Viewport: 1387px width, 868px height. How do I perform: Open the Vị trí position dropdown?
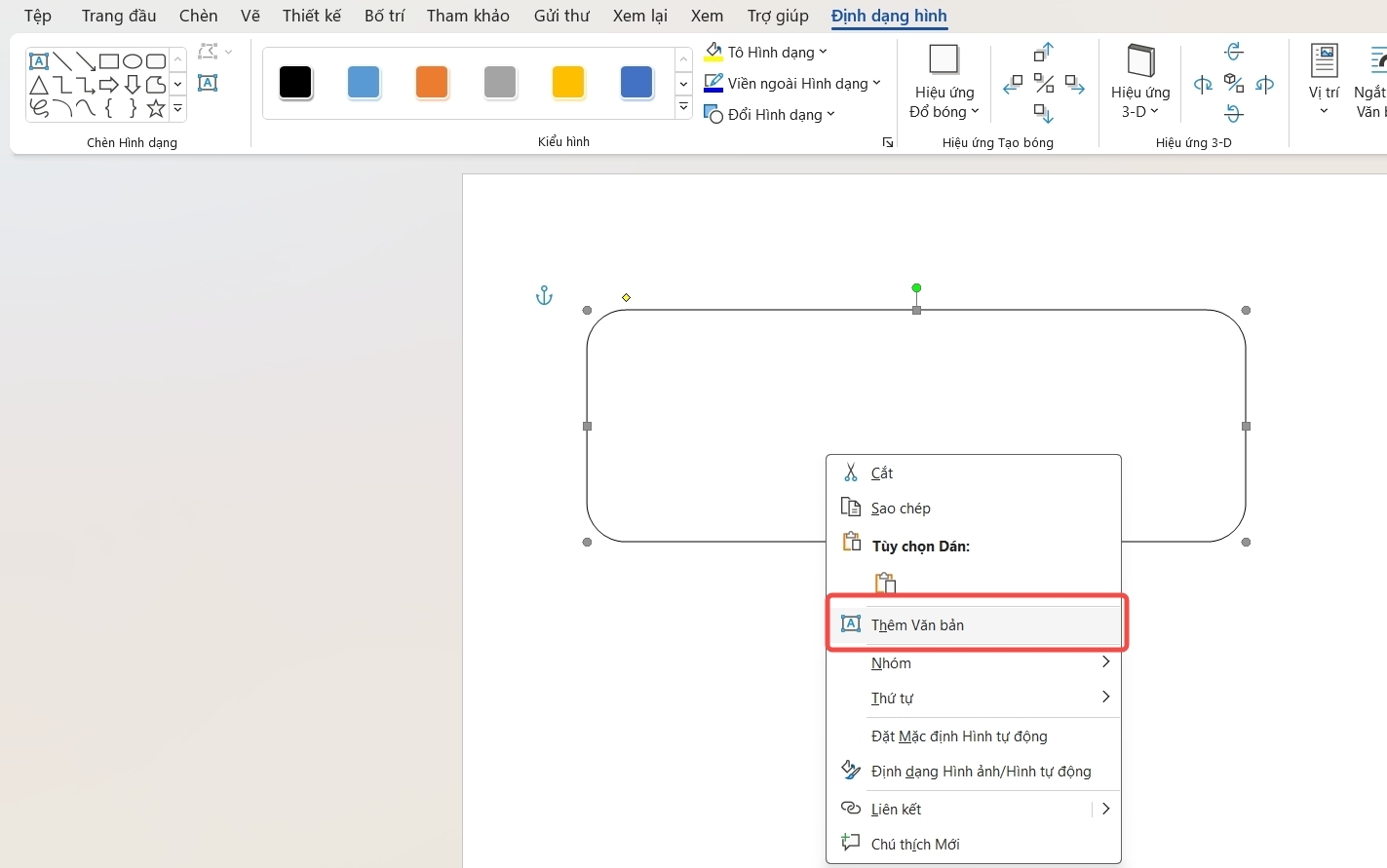pos(1324,82)
